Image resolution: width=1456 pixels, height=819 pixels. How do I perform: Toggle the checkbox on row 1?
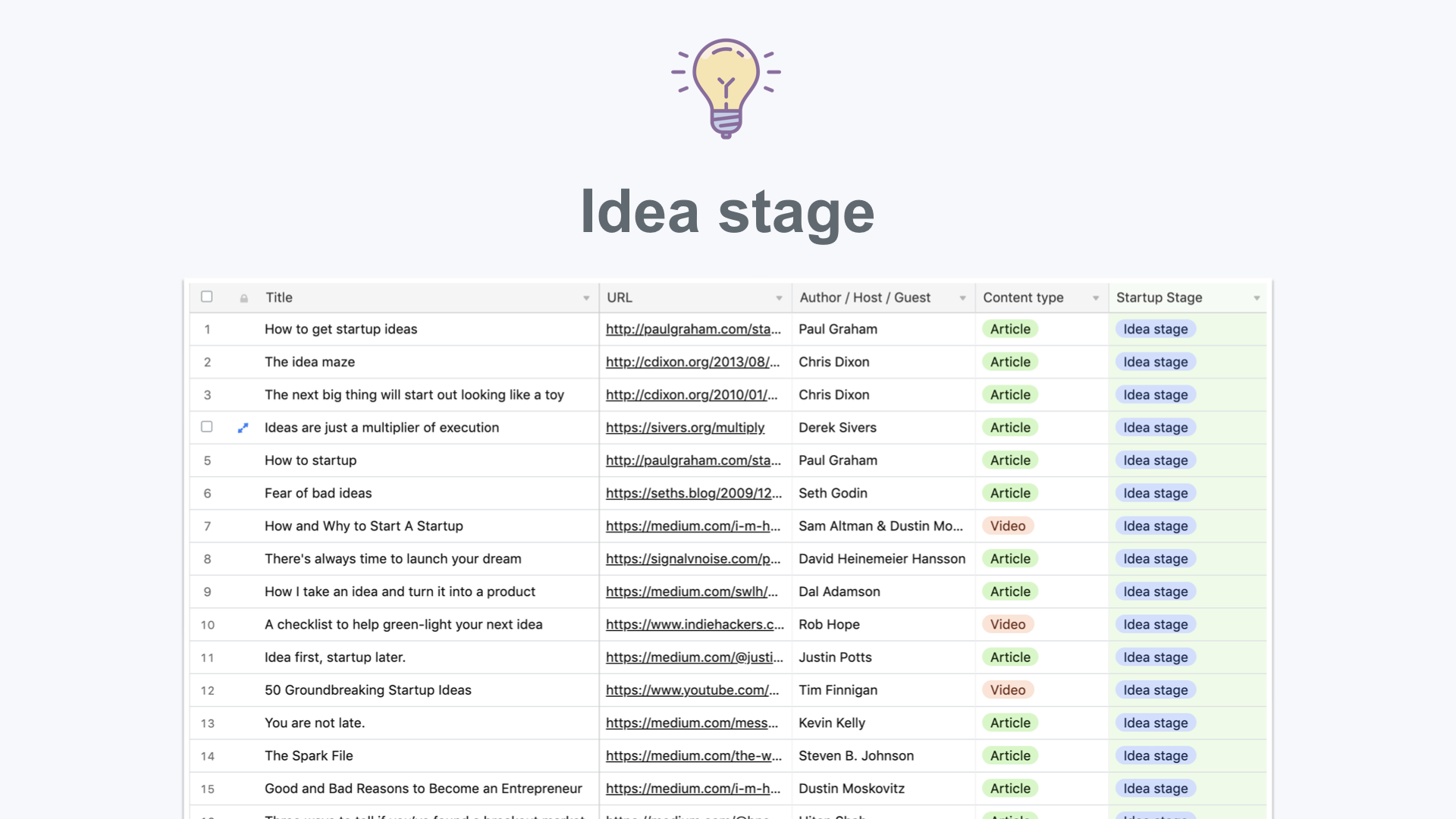(x=207, y=328)
